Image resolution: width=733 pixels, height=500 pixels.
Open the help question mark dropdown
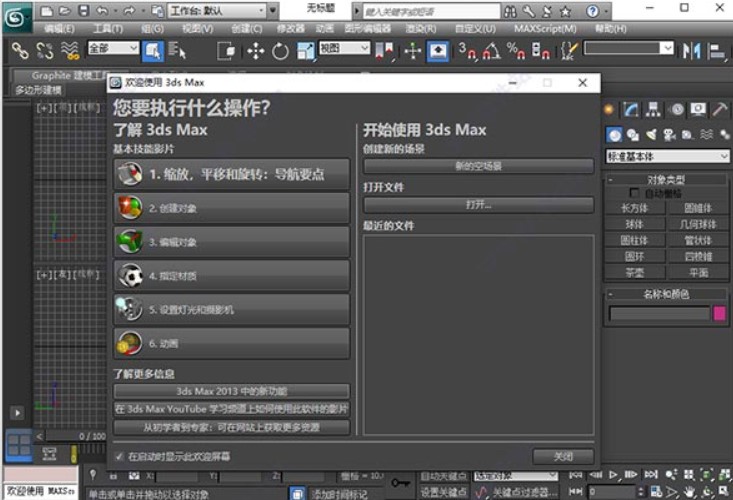606,11
